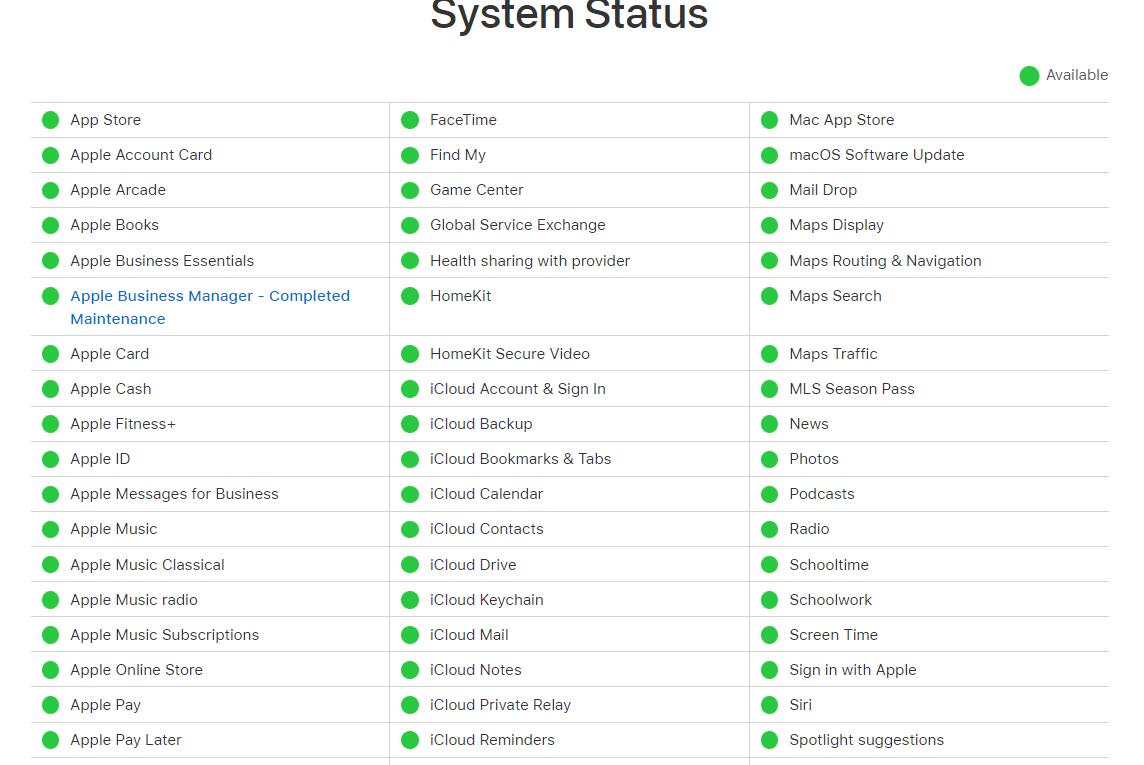Select the iCloud Private Relay entry
This screenshot has height=765, width=1144.
tap(500, 704)
